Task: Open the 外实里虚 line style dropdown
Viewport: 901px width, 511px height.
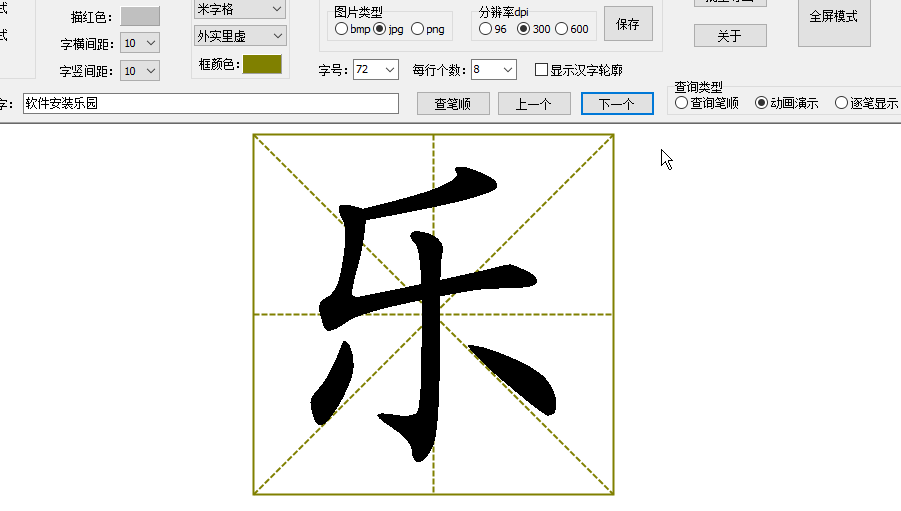Action: click(x=240, y=36)
